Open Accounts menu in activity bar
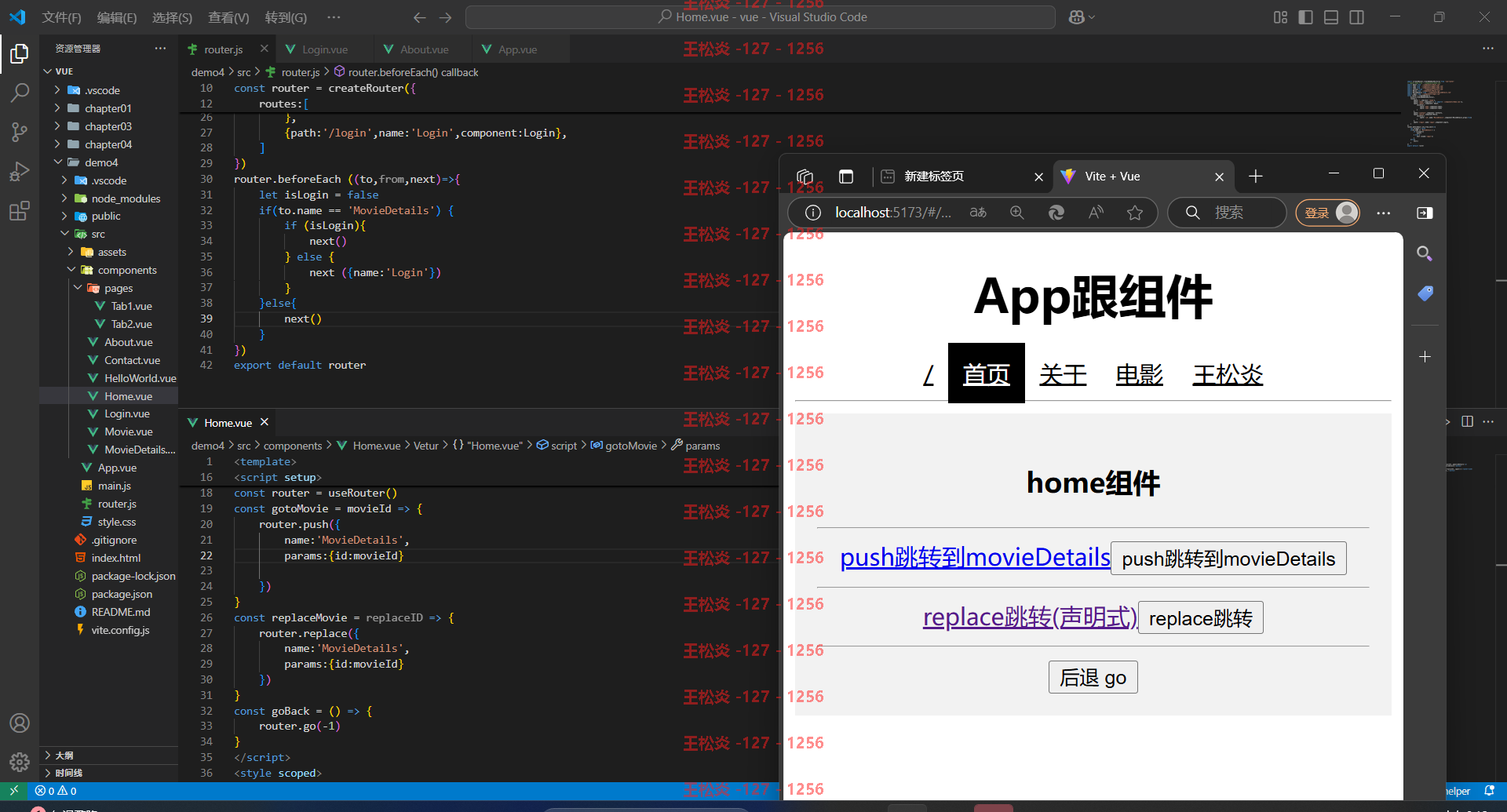The height and width of the screenshot is (812, 1507). coord(20,723)
